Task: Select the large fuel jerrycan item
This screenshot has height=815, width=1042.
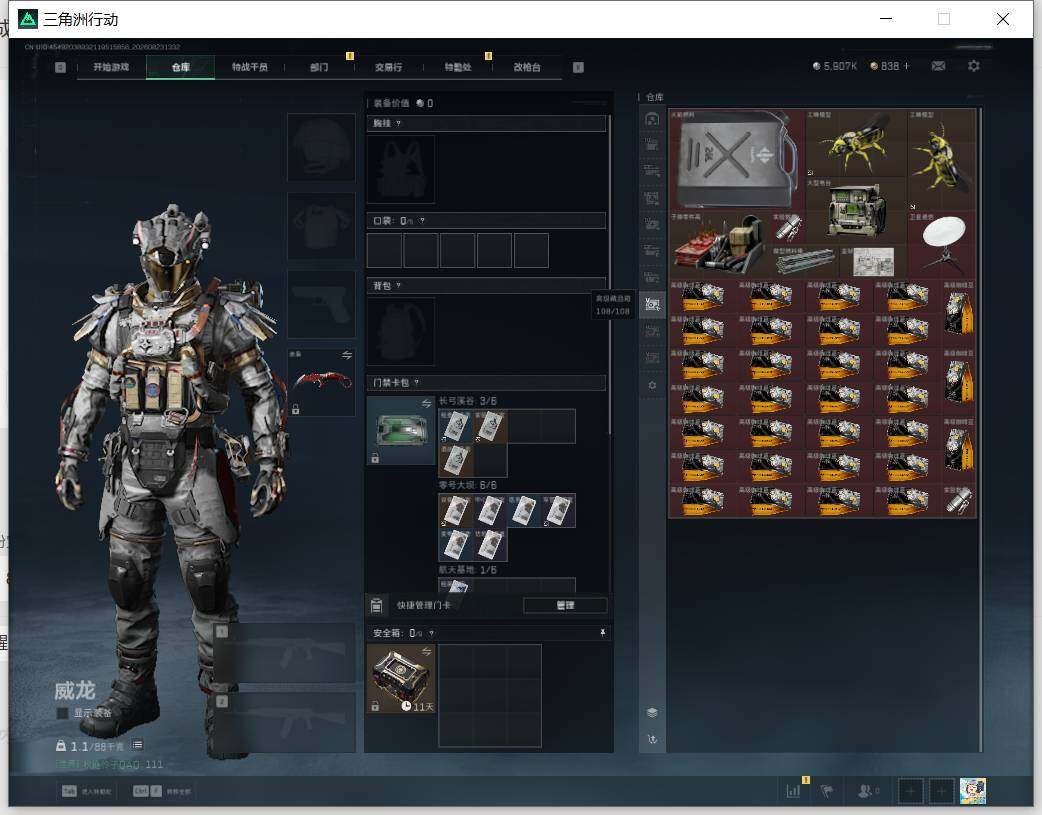Action: 736,160
